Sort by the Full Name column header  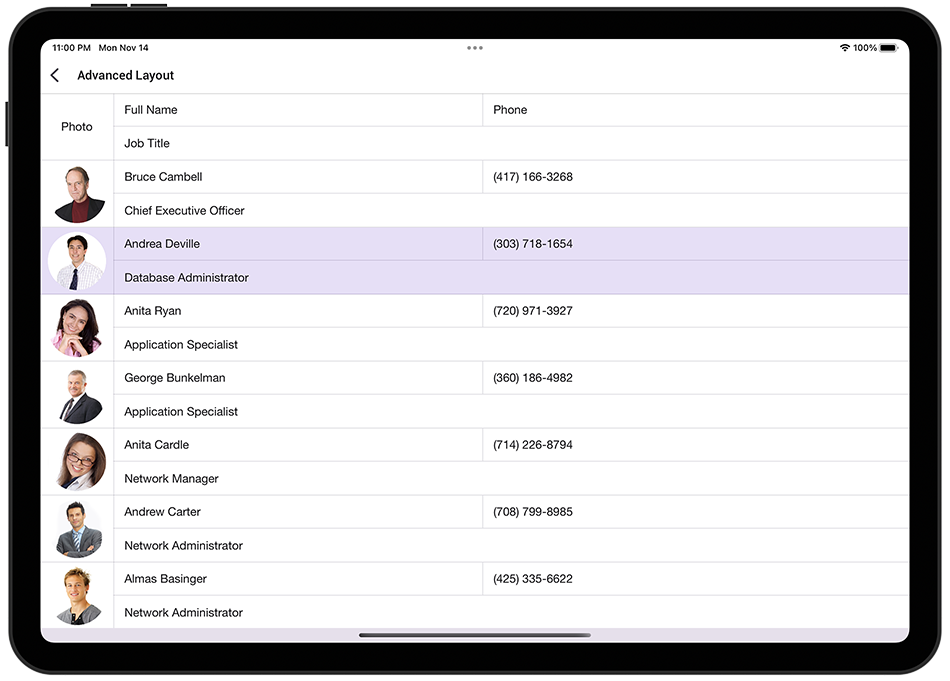click(150, 110)
